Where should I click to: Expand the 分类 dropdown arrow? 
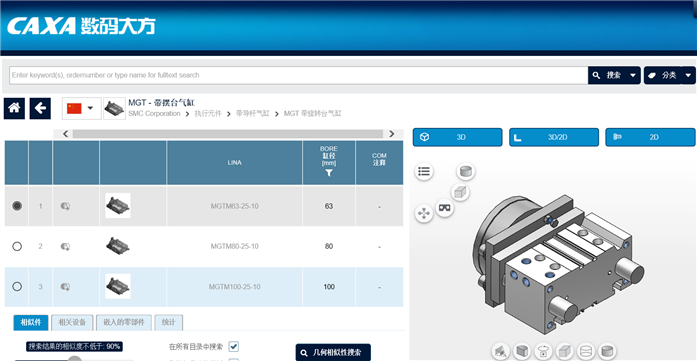[688, 76]
